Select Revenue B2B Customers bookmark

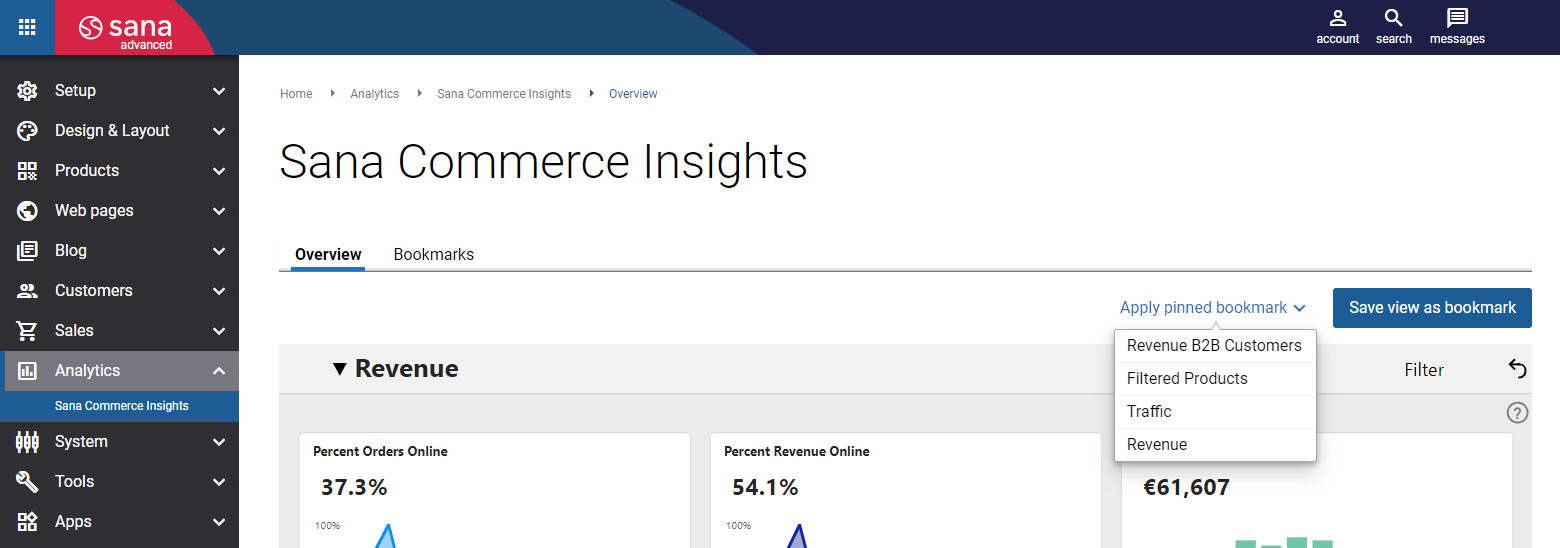click(1215, 346)
